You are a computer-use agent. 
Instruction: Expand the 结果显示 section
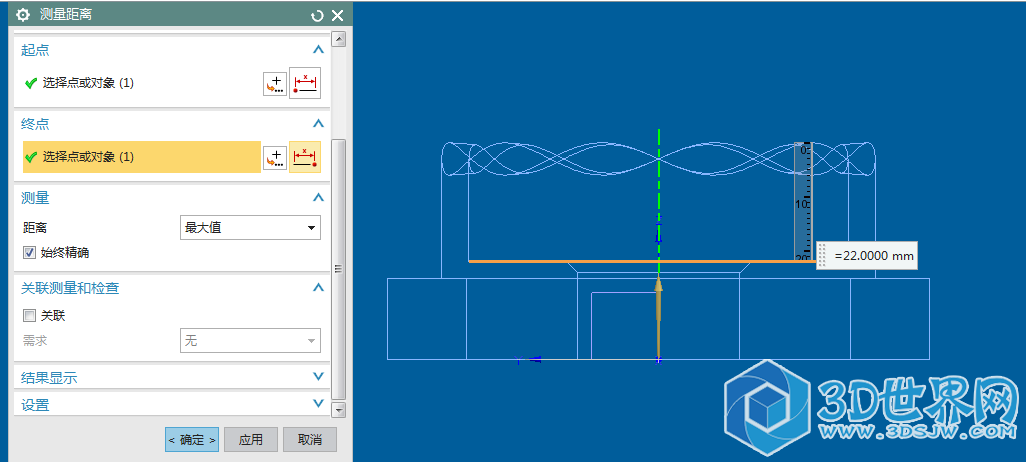click(318, 377)
